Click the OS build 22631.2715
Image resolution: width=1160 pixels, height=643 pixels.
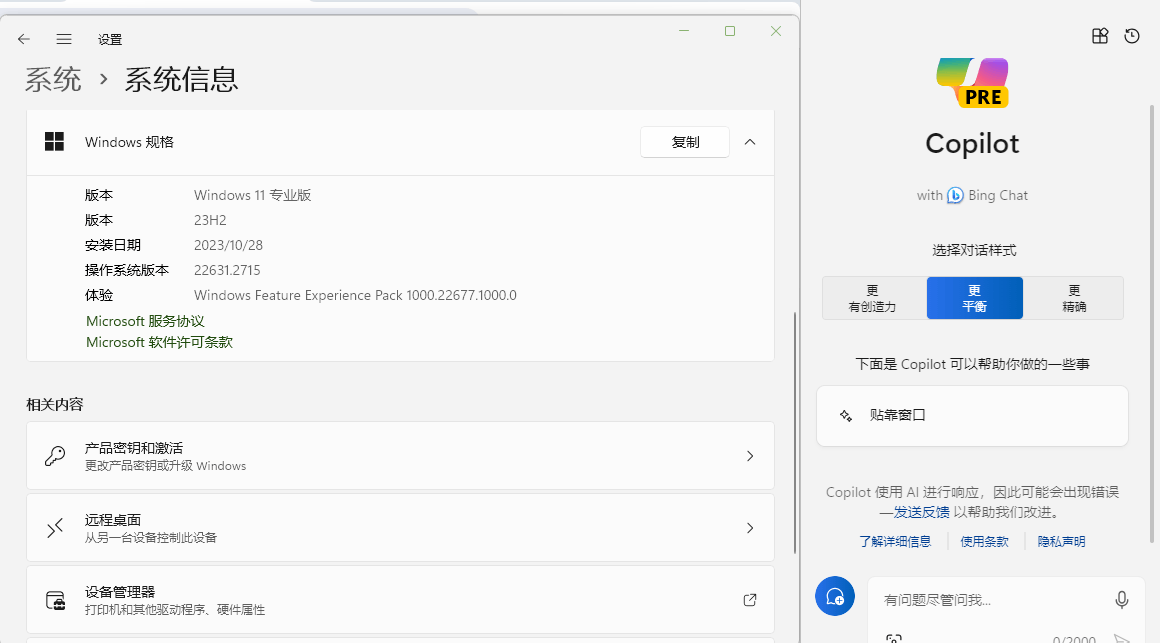(x=227, y=270)
